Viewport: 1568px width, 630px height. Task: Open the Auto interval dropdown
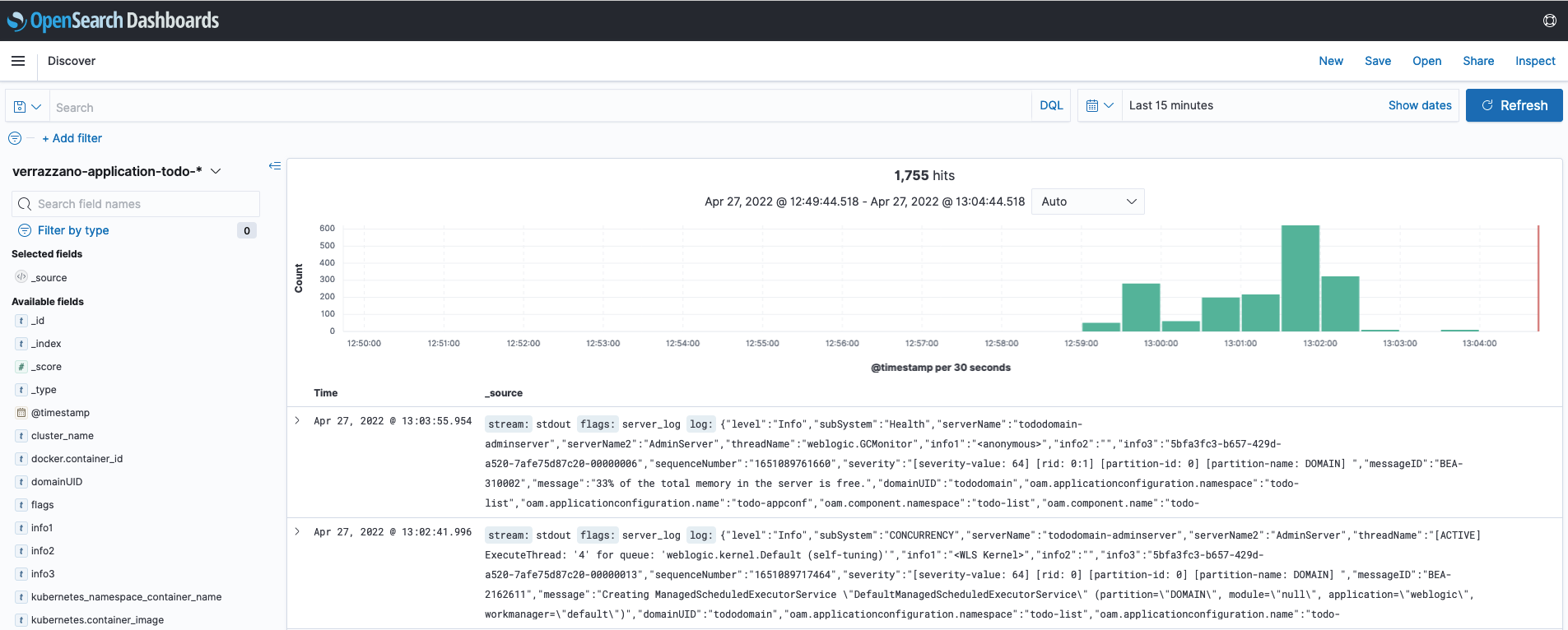pos(1088,202)
